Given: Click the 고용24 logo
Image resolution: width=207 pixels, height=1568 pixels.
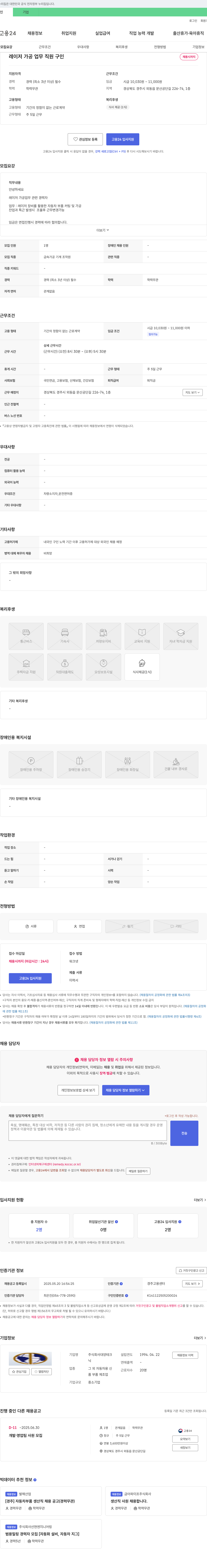Looking at the screenshot, I should coord(8,33).
